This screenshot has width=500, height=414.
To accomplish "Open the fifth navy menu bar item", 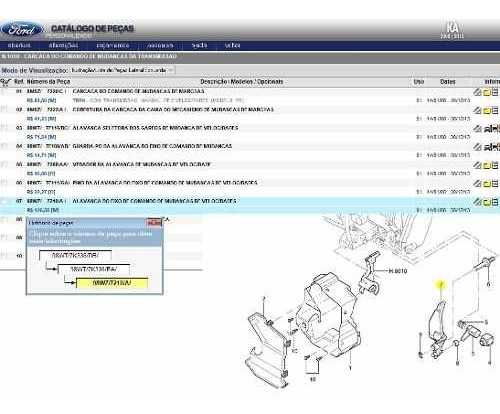I will pos(200,45).
